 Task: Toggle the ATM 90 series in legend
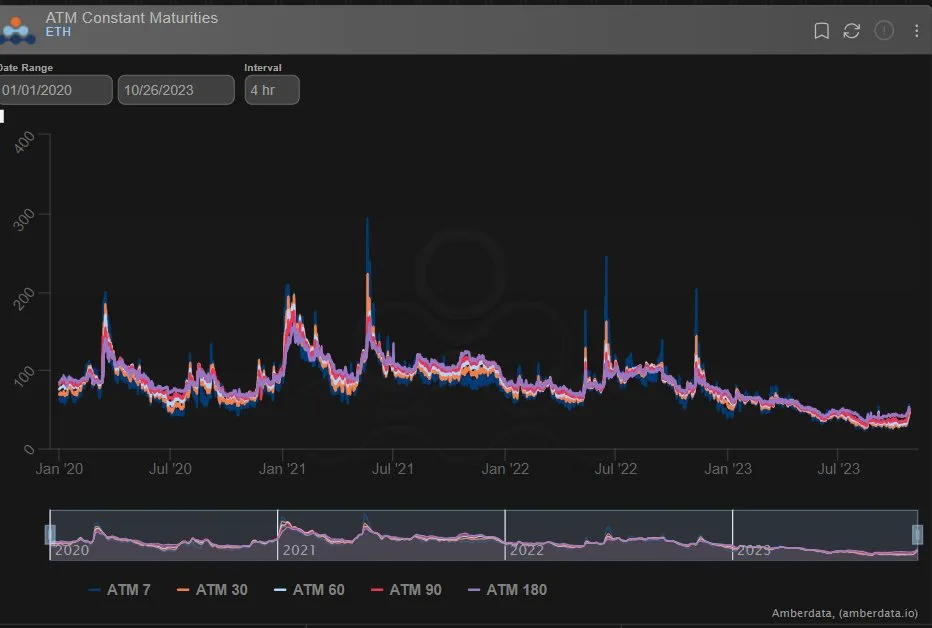coord(406,589)
